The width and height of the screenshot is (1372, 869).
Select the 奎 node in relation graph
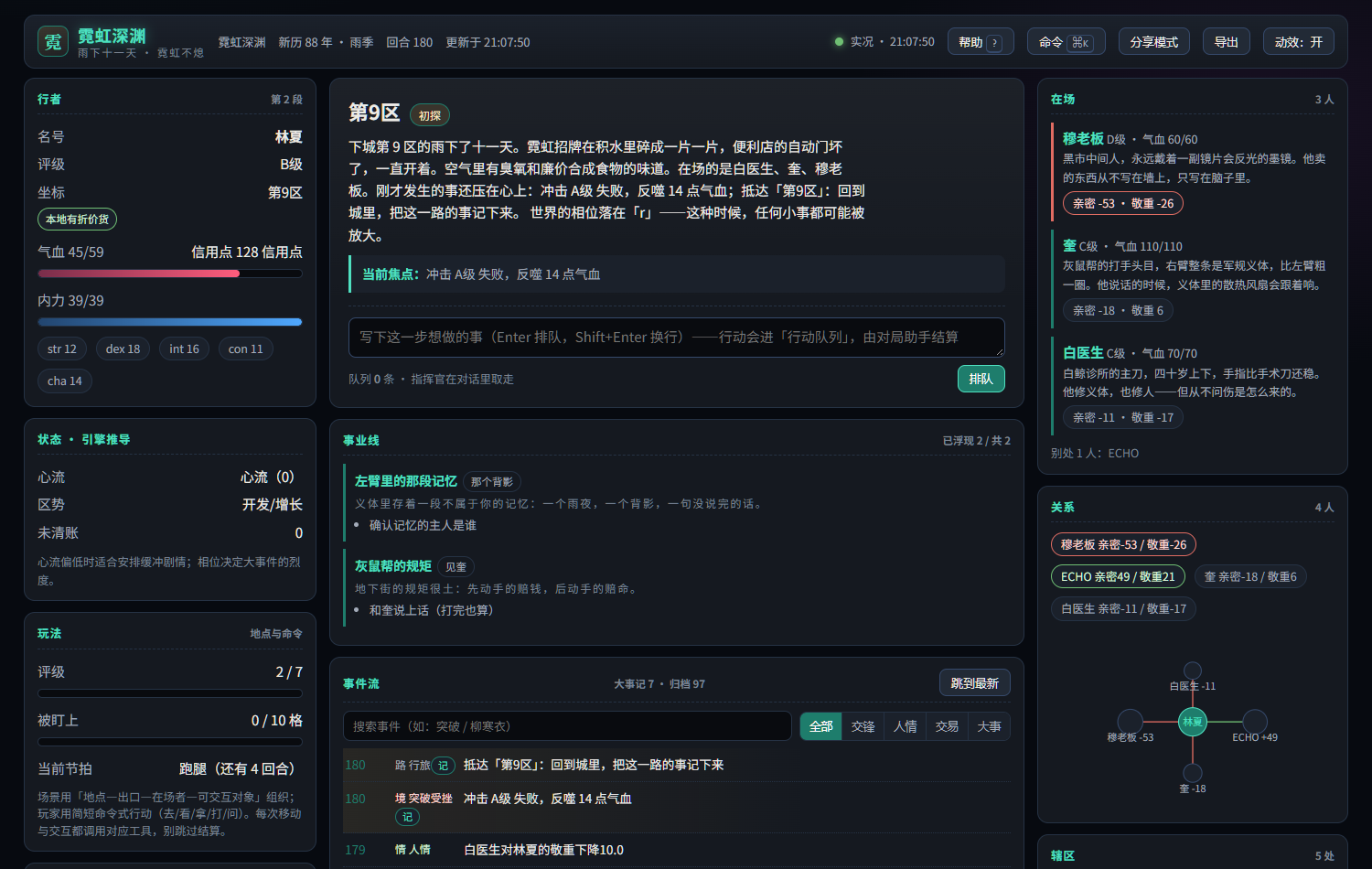(1193, 773)
